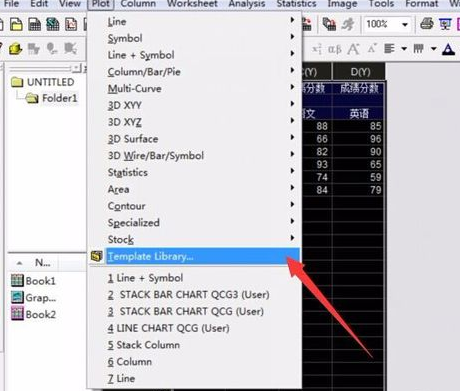Open Book1 workbook icon in explorer
Image resolution: width=460 pixels, height=391 pixels.
[17, 281]
